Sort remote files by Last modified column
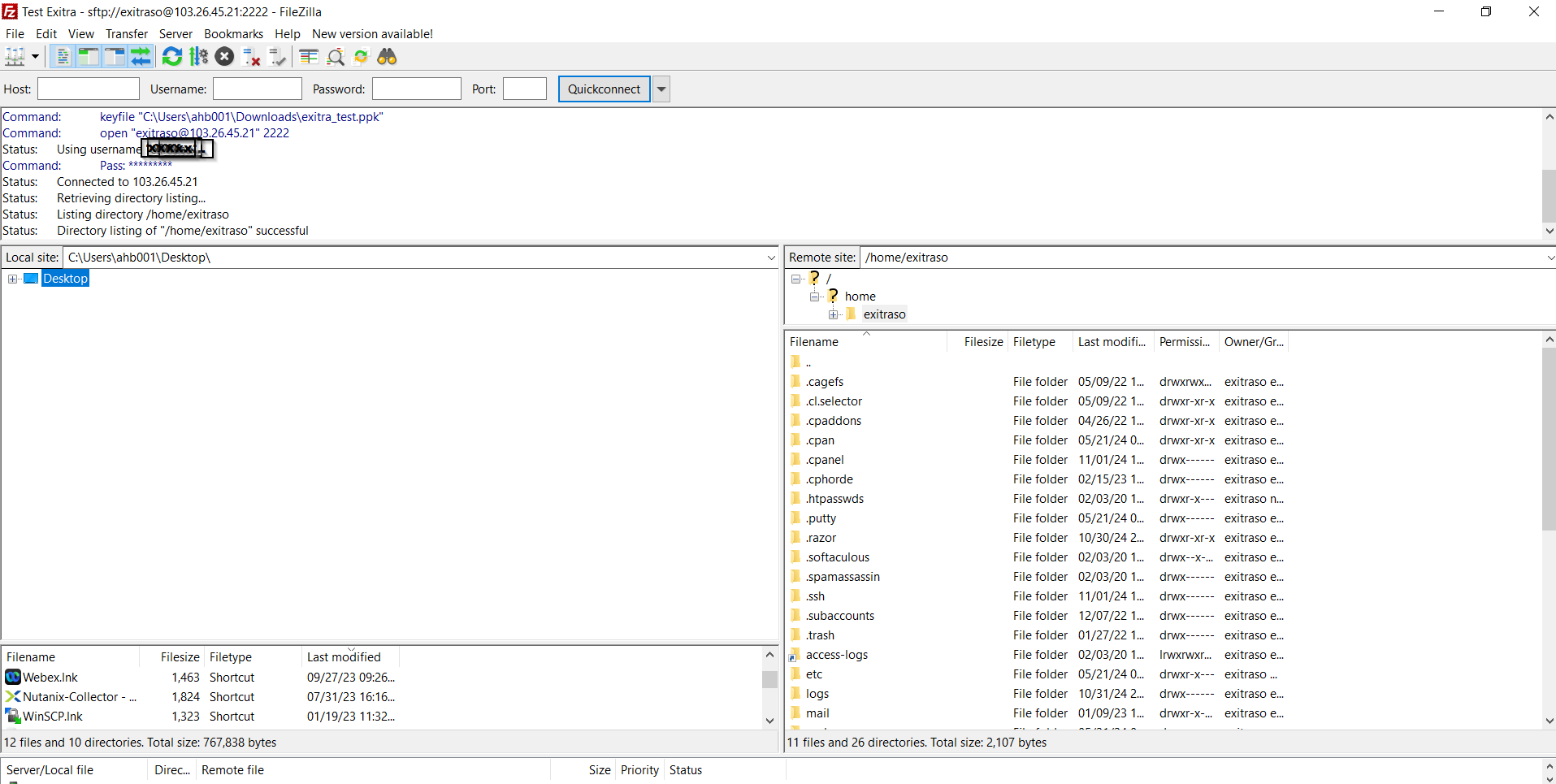This screenshot has height=784, width=1556. [x=1114, y=342]
